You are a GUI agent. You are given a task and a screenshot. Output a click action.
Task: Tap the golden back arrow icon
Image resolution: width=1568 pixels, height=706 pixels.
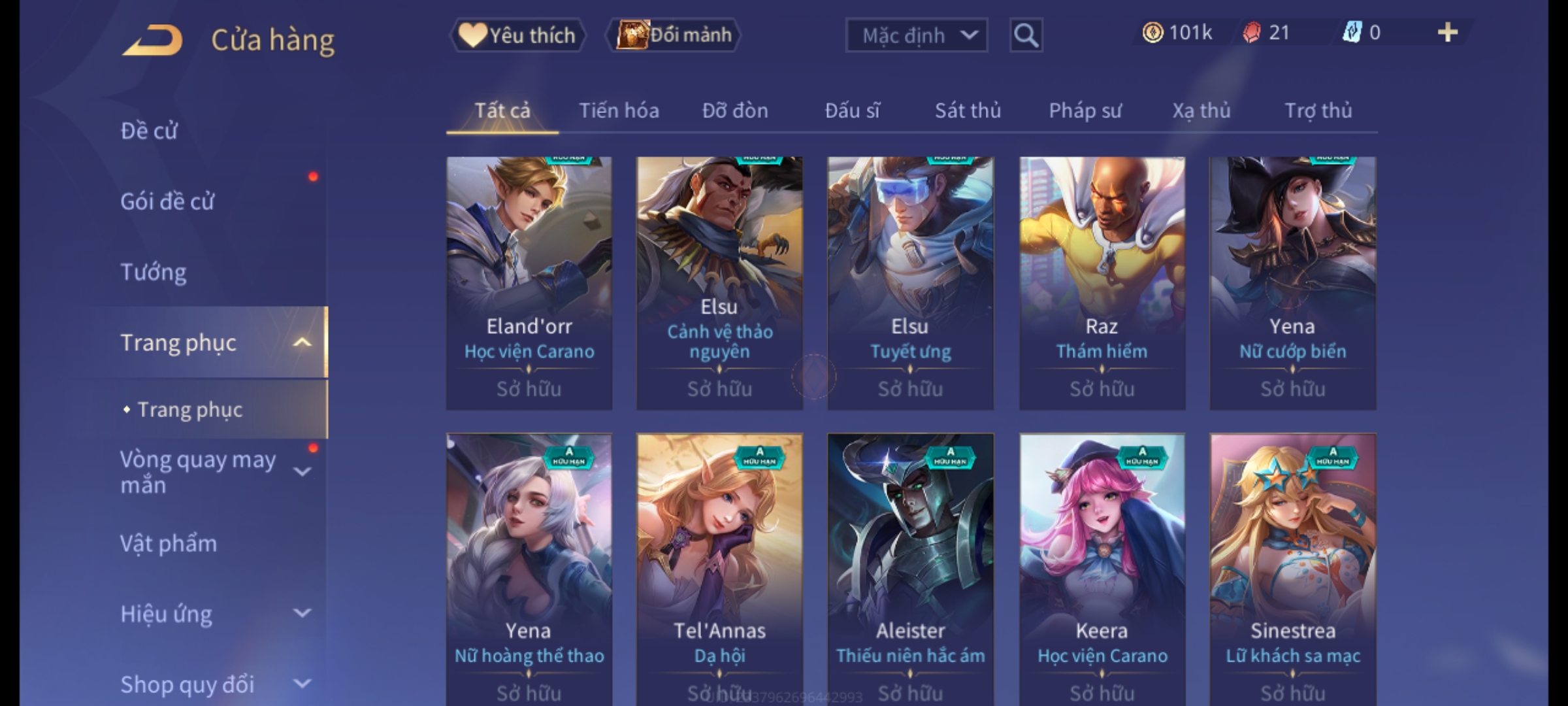click(152, 40)
